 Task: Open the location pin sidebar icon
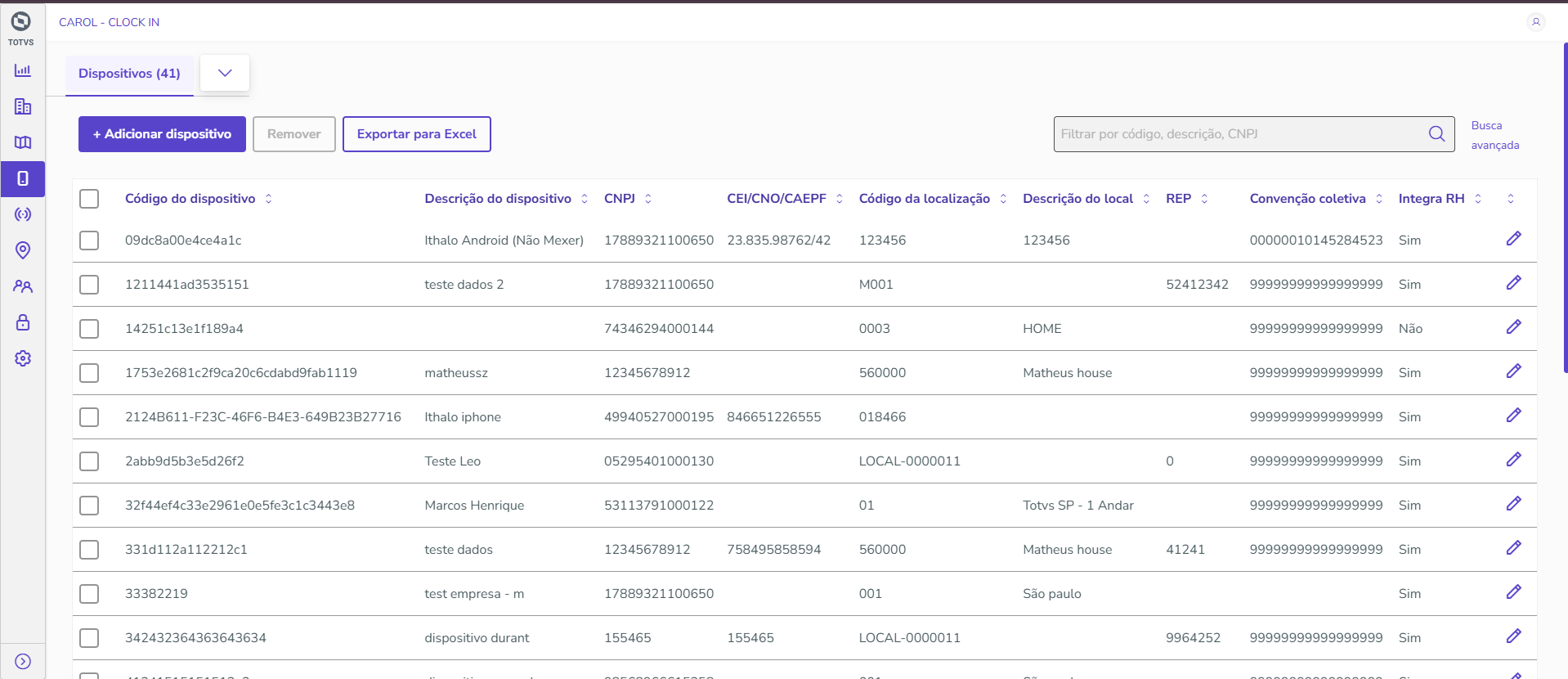click(23, 250)
